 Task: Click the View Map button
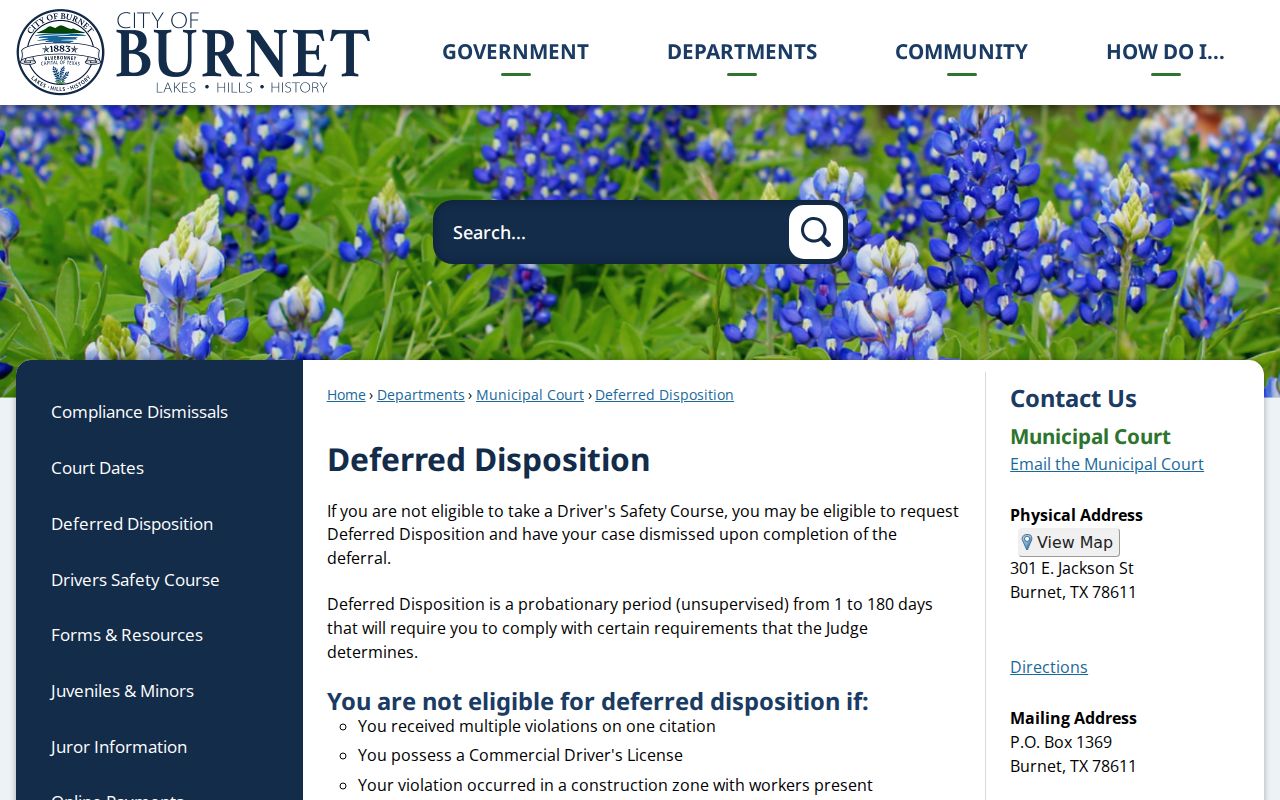(1069, 542)
